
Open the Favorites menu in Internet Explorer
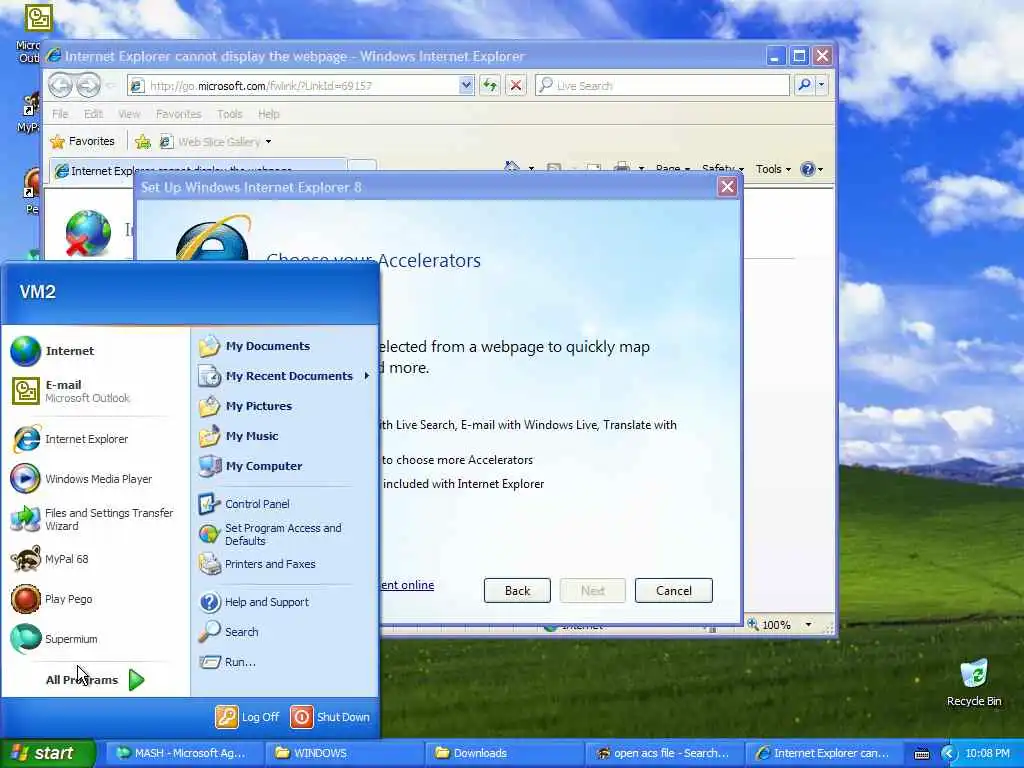point(178,114)
